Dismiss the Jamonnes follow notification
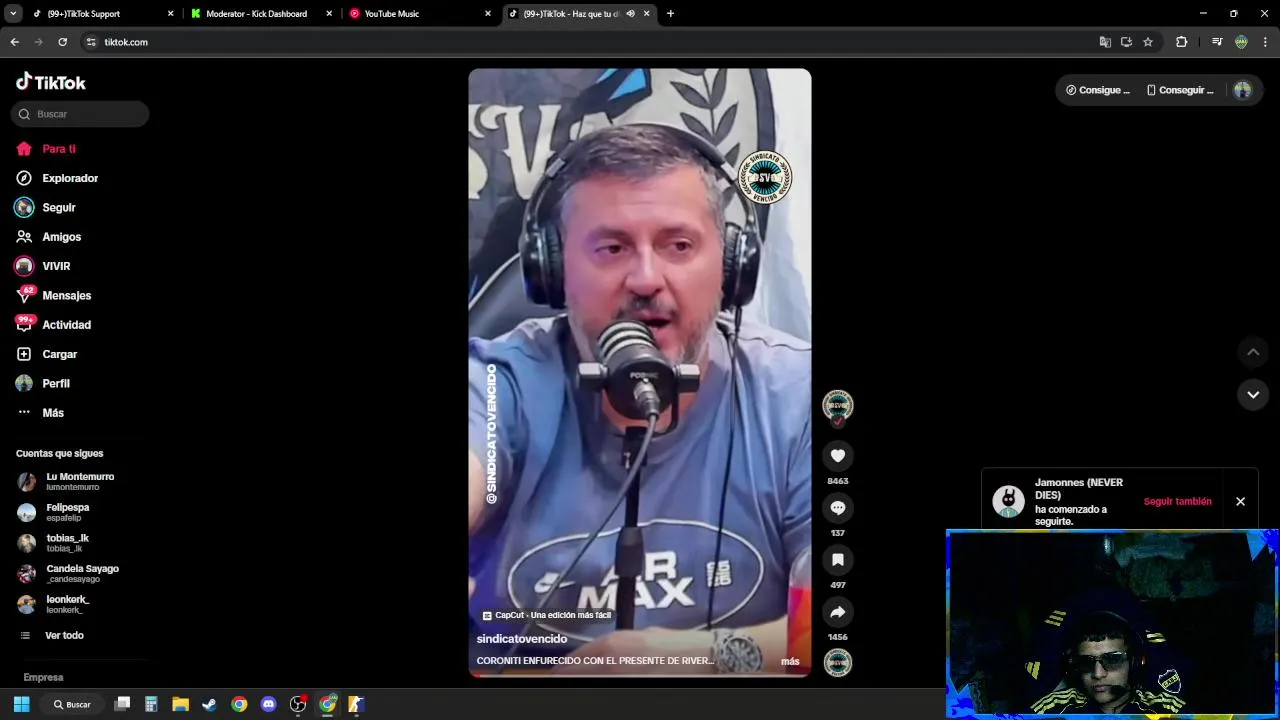1280x720 pixels. coord(1240,501)
